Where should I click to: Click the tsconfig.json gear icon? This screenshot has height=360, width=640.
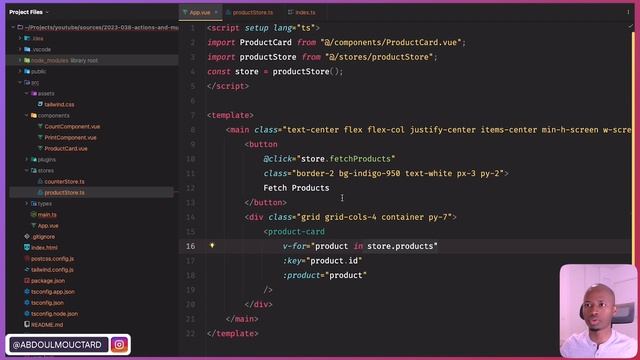27,303
